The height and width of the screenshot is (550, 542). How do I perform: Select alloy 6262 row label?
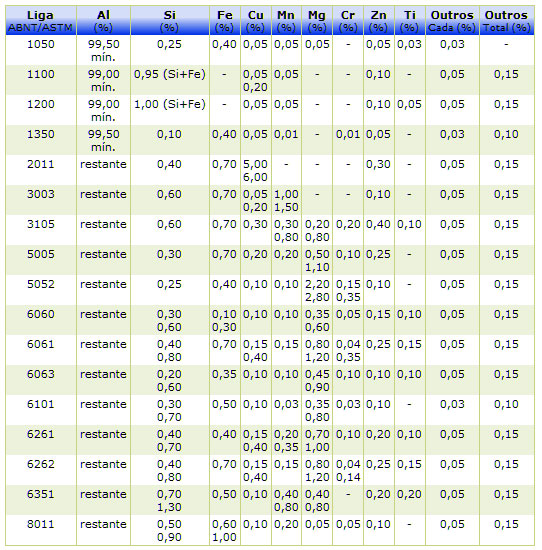point(41,464)
